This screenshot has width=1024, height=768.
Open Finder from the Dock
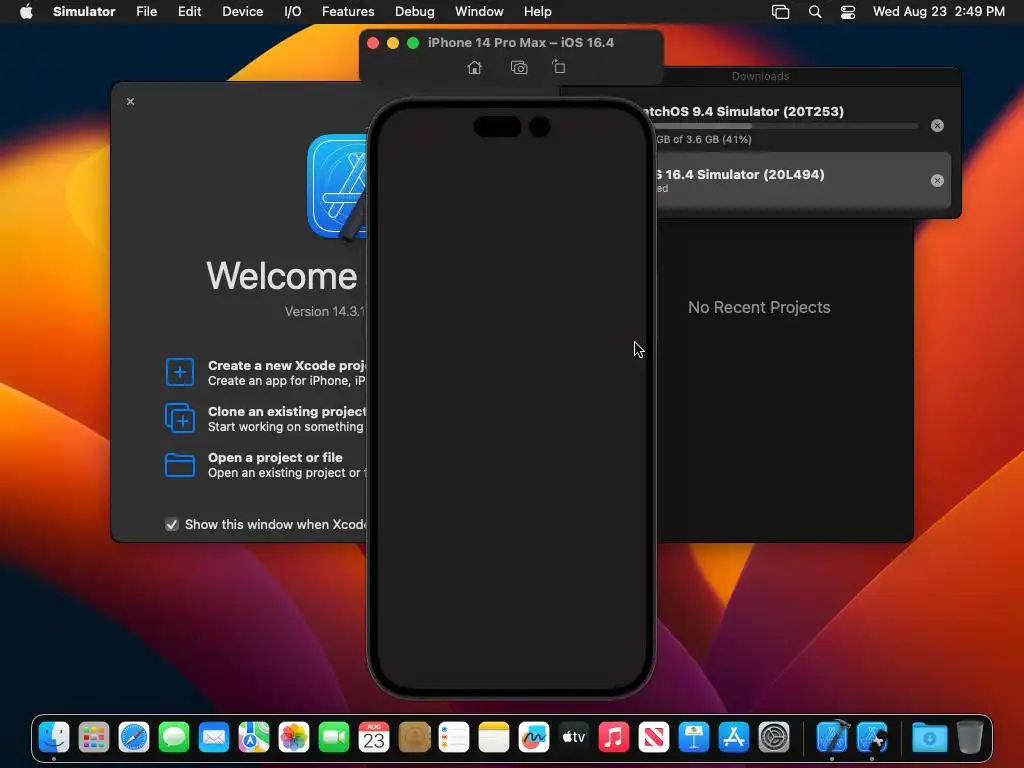[54, 737]
